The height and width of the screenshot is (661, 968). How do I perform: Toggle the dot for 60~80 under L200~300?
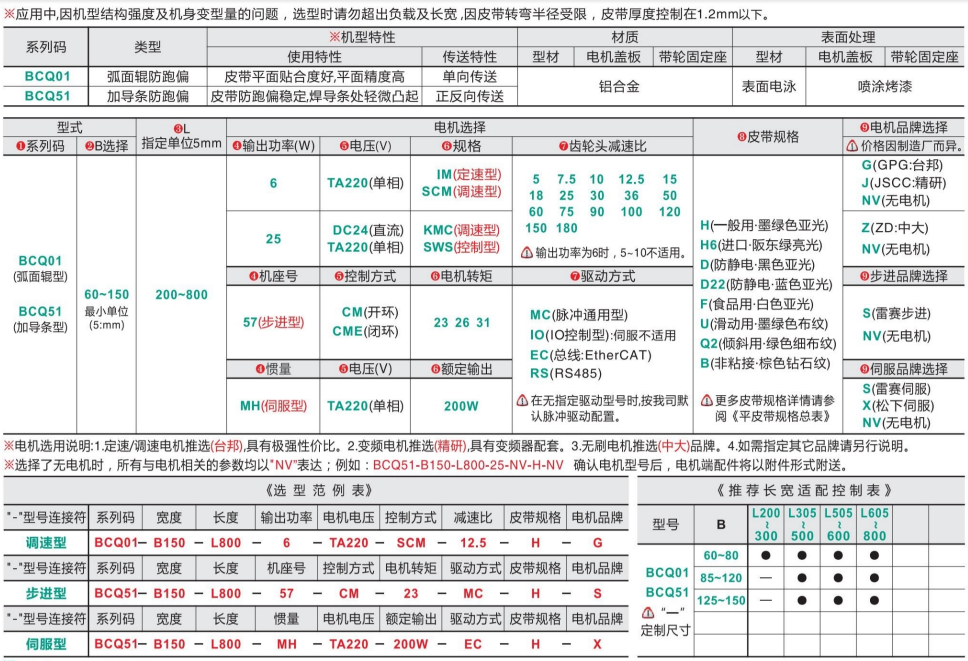click(764, 555)
